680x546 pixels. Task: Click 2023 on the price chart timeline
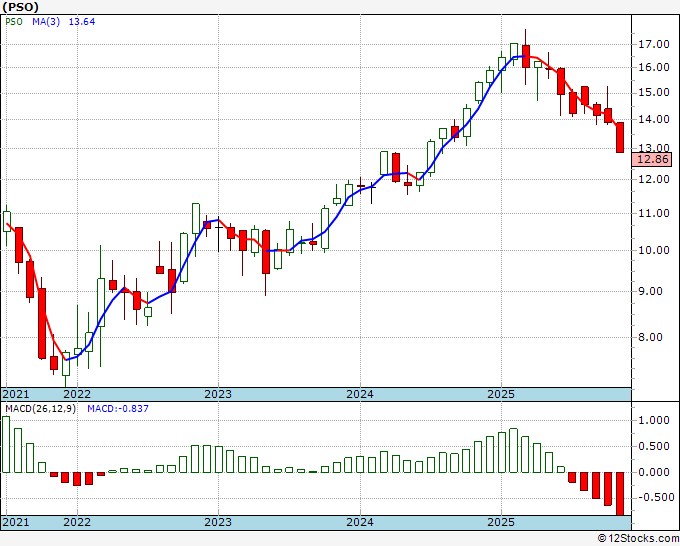(x=218, y=394)
